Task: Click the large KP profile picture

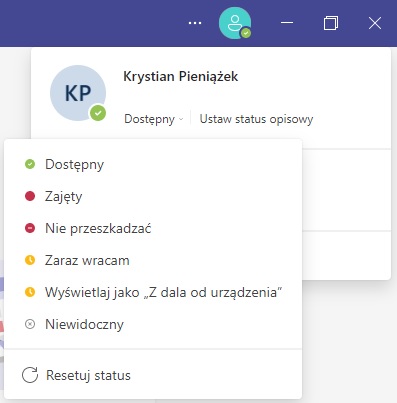Action: tap(78, 93)
